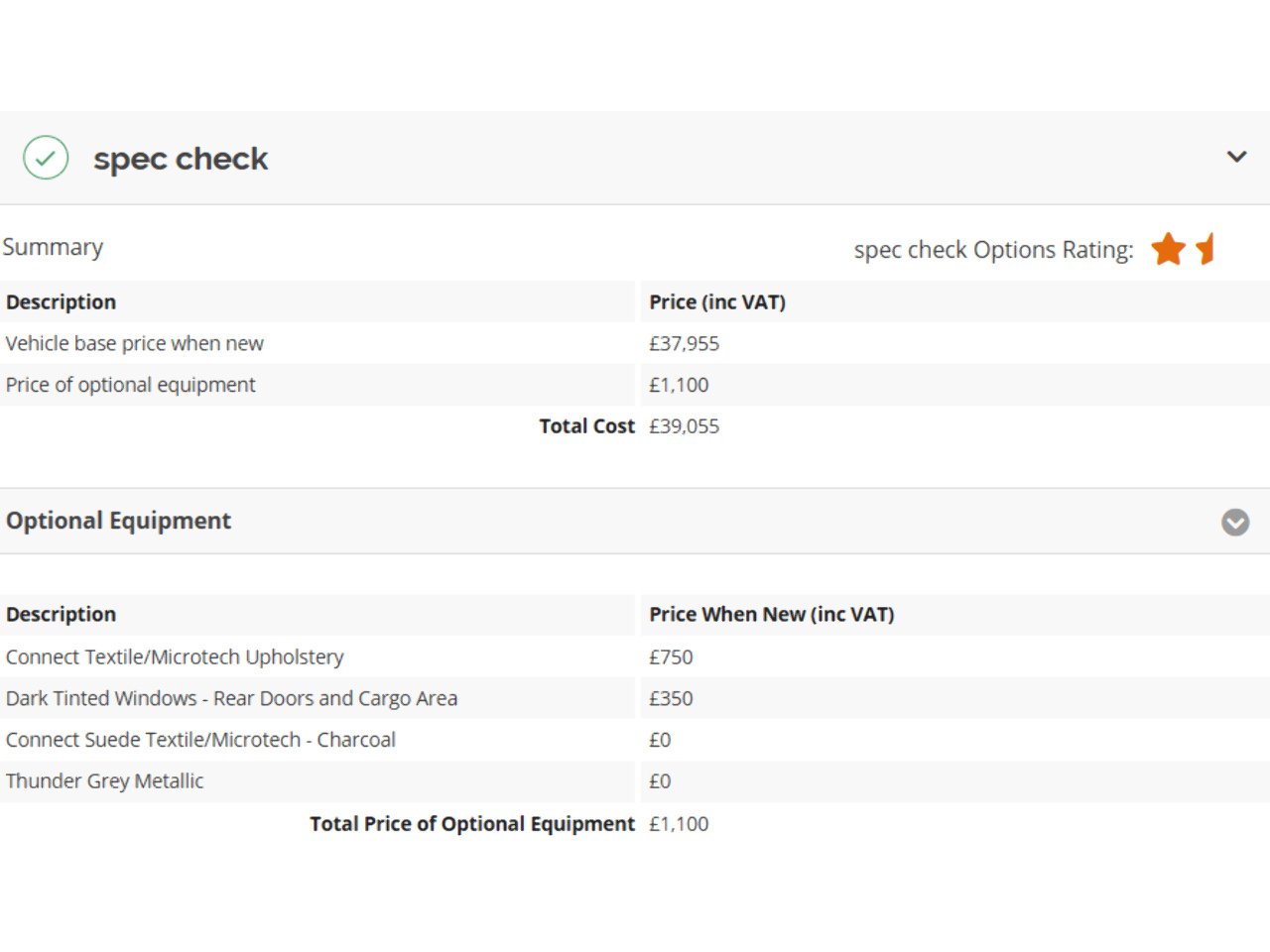Select the Vehicle base price when new row

click(x=135, y=343)
